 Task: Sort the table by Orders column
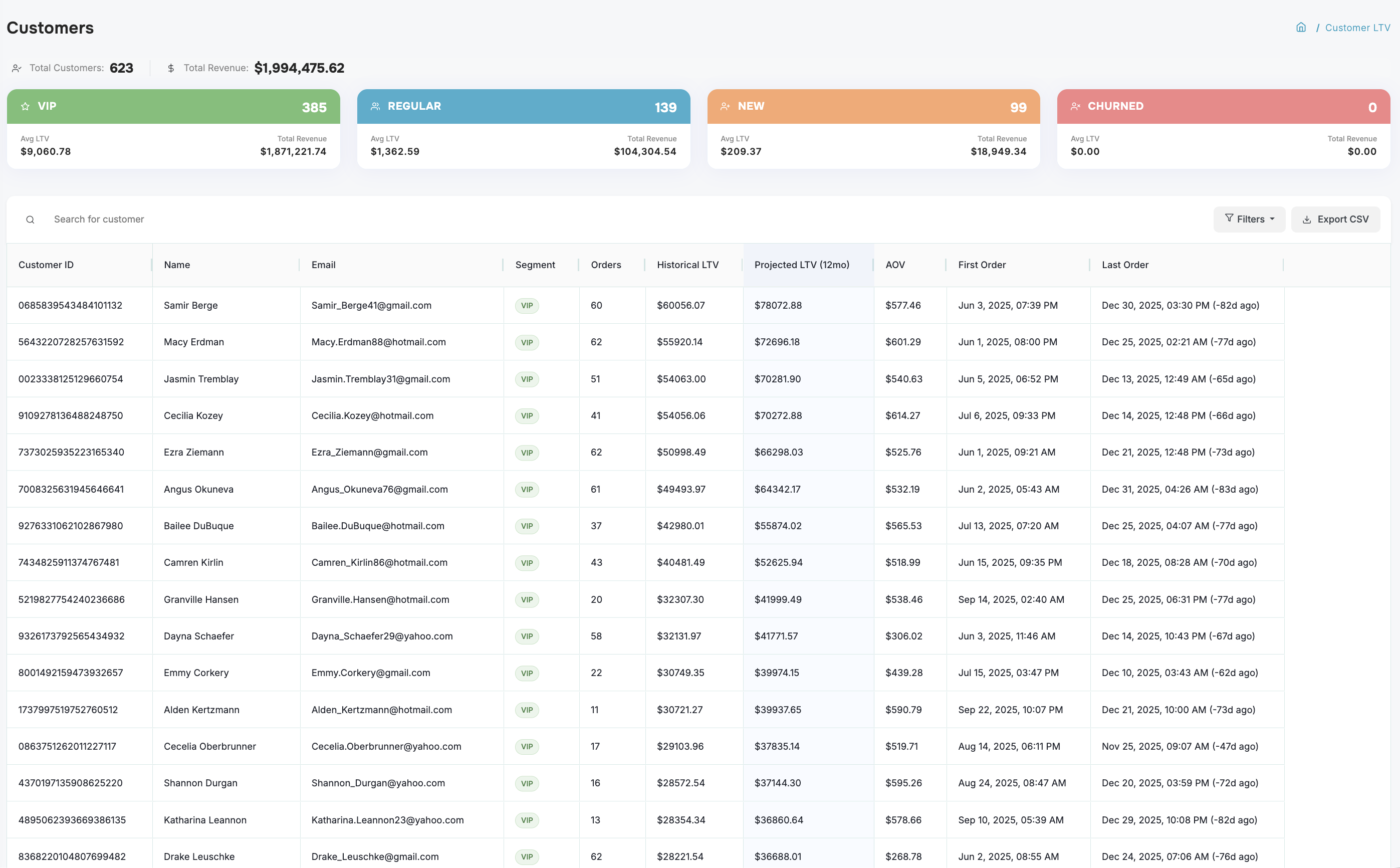[x=606, y=265]
